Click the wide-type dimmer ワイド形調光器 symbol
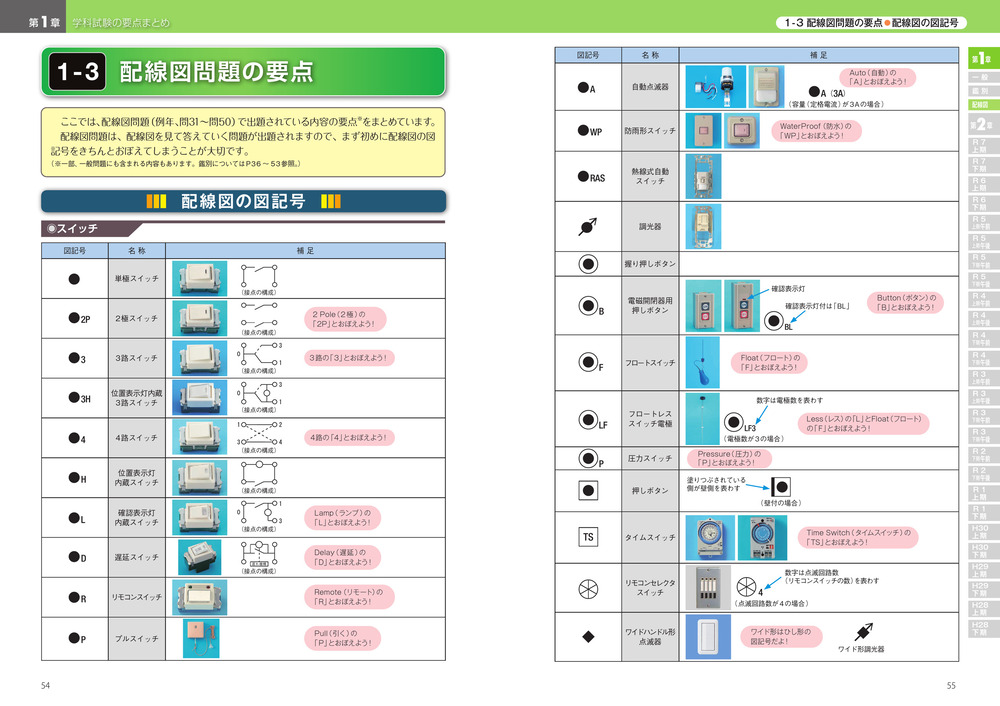Screen dimensions: 1000x706 [x=859, y=632]
